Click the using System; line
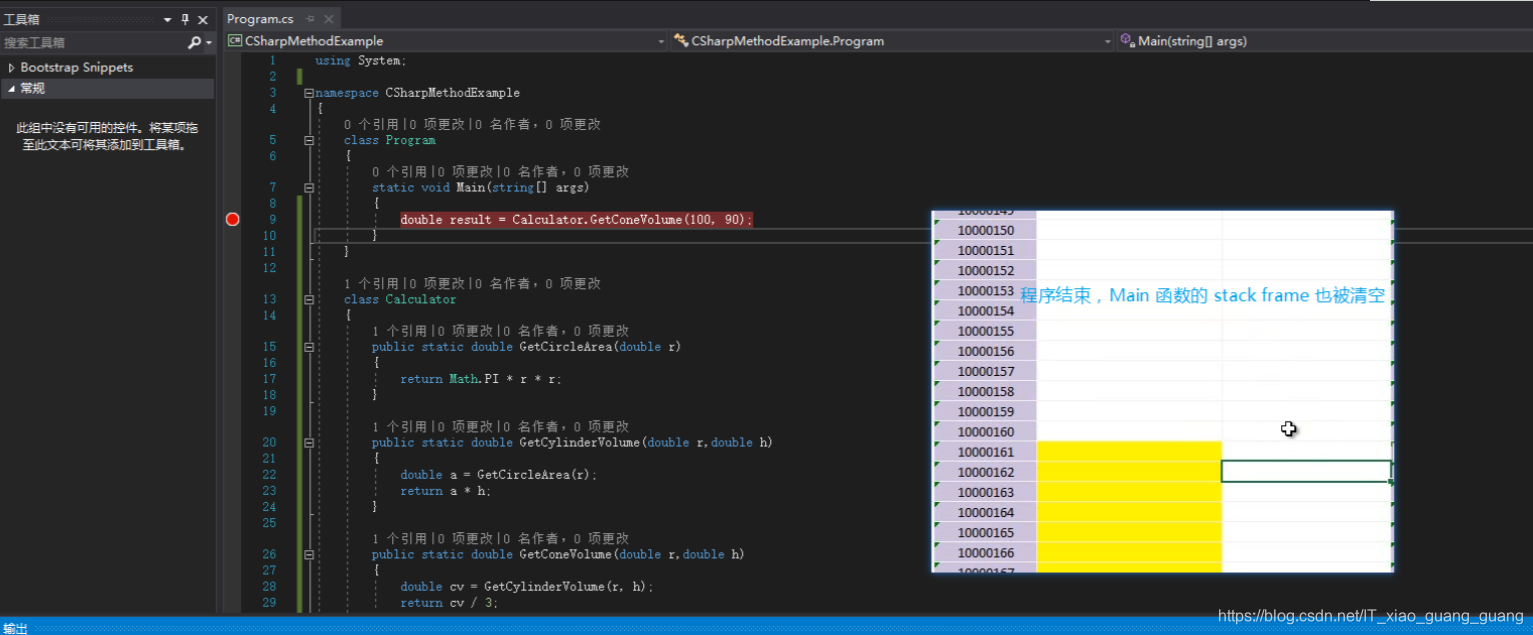 coord(361,61)
